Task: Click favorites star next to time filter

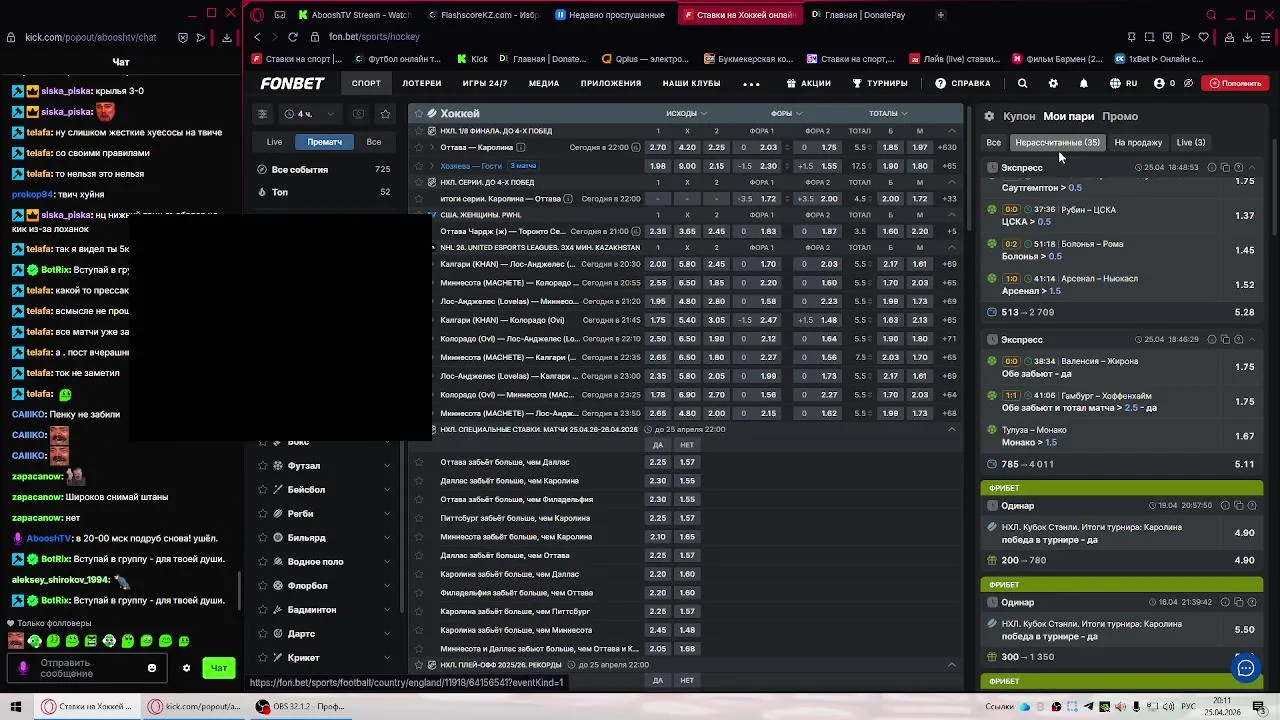Action: (x=386, y=114)
